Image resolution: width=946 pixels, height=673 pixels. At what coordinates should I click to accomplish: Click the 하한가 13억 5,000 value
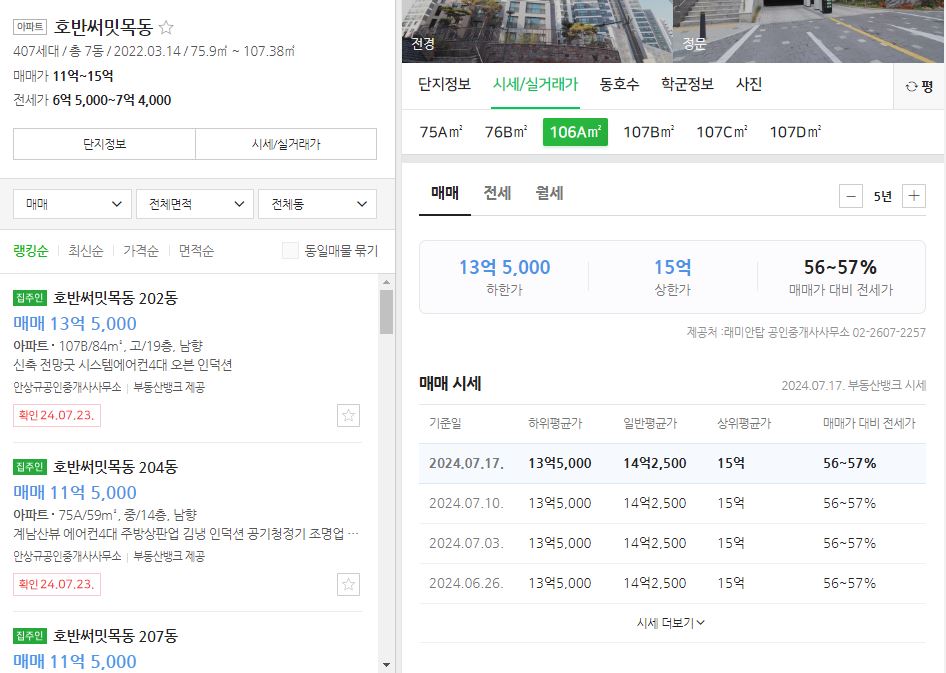pos(504,267)
